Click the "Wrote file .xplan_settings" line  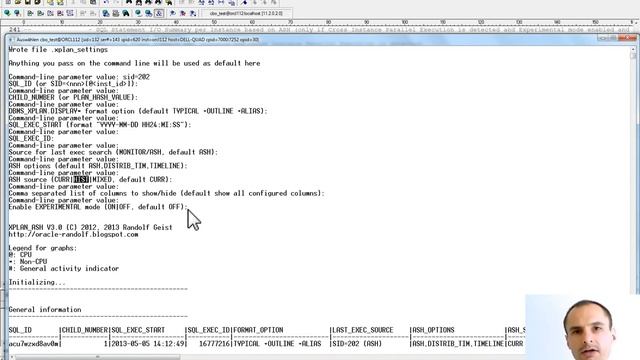tap(58, 50)
